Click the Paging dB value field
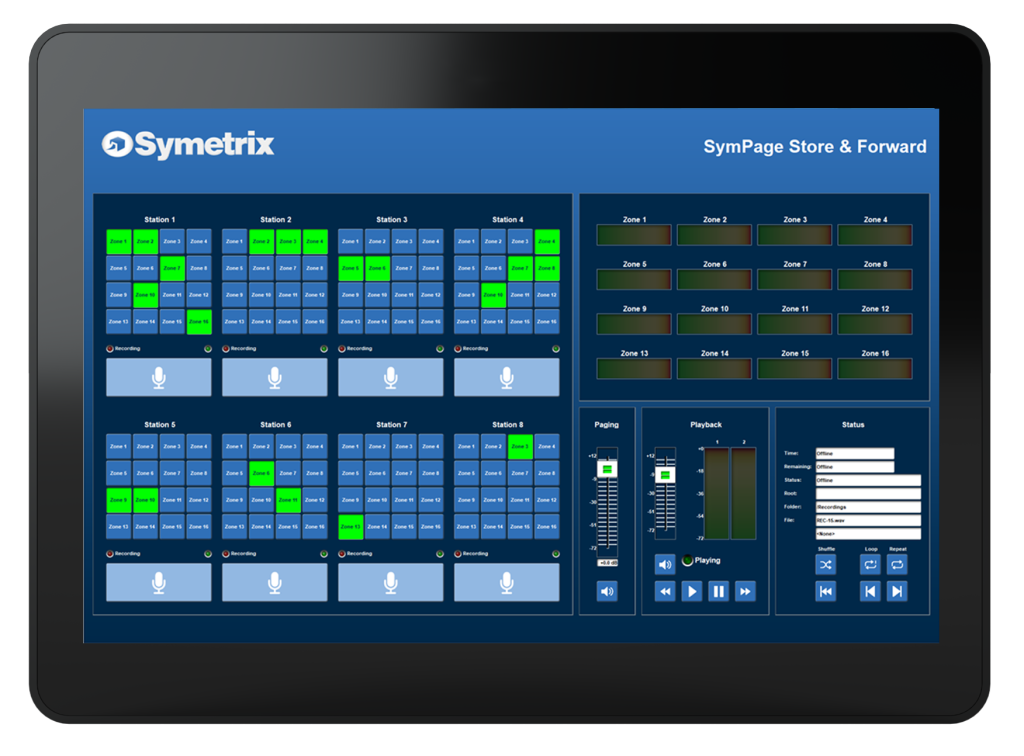Screen dimensions: 1024x756 607,563
